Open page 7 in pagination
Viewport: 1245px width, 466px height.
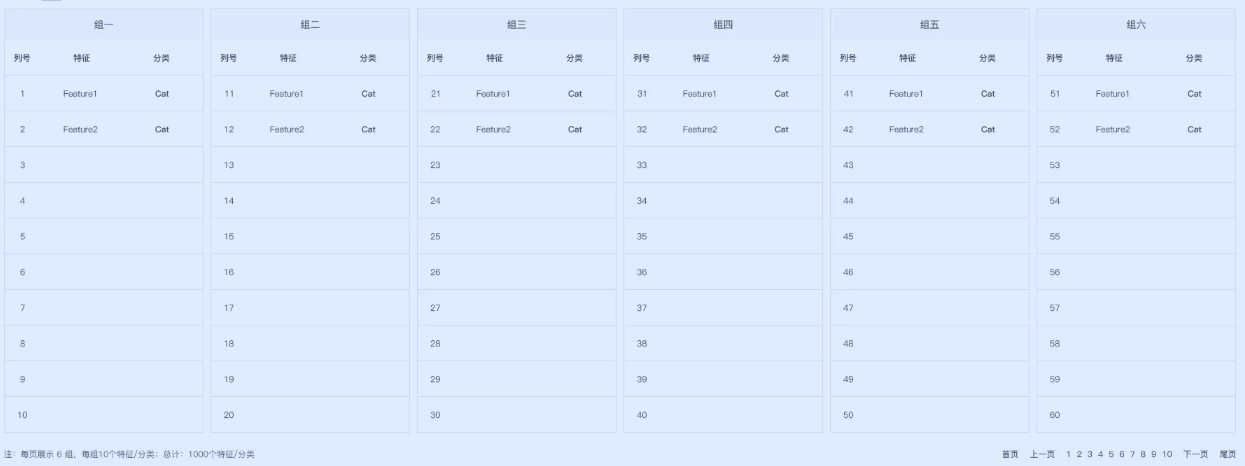[x=1132, y=454]
